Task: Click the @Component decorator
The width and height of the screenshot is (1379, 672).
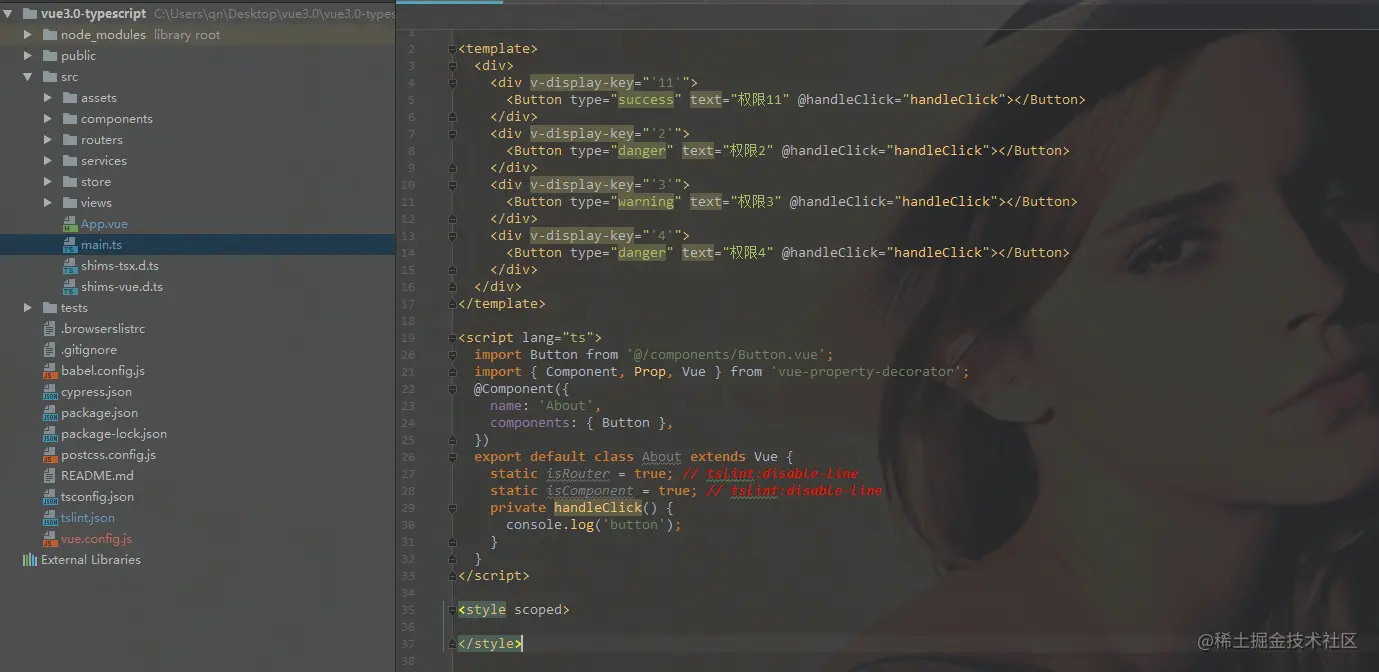Action: (x=514, y=389)
